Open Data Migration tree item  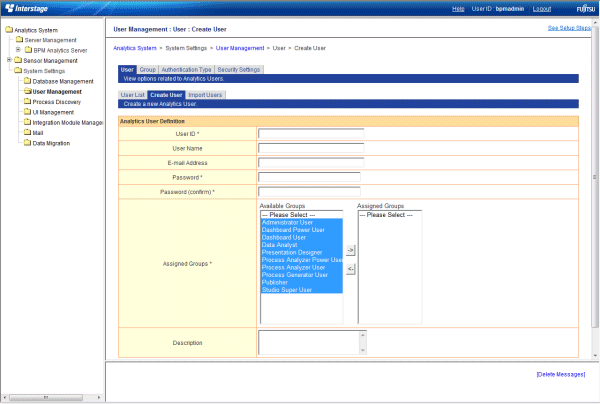click(x=51, y=143)
